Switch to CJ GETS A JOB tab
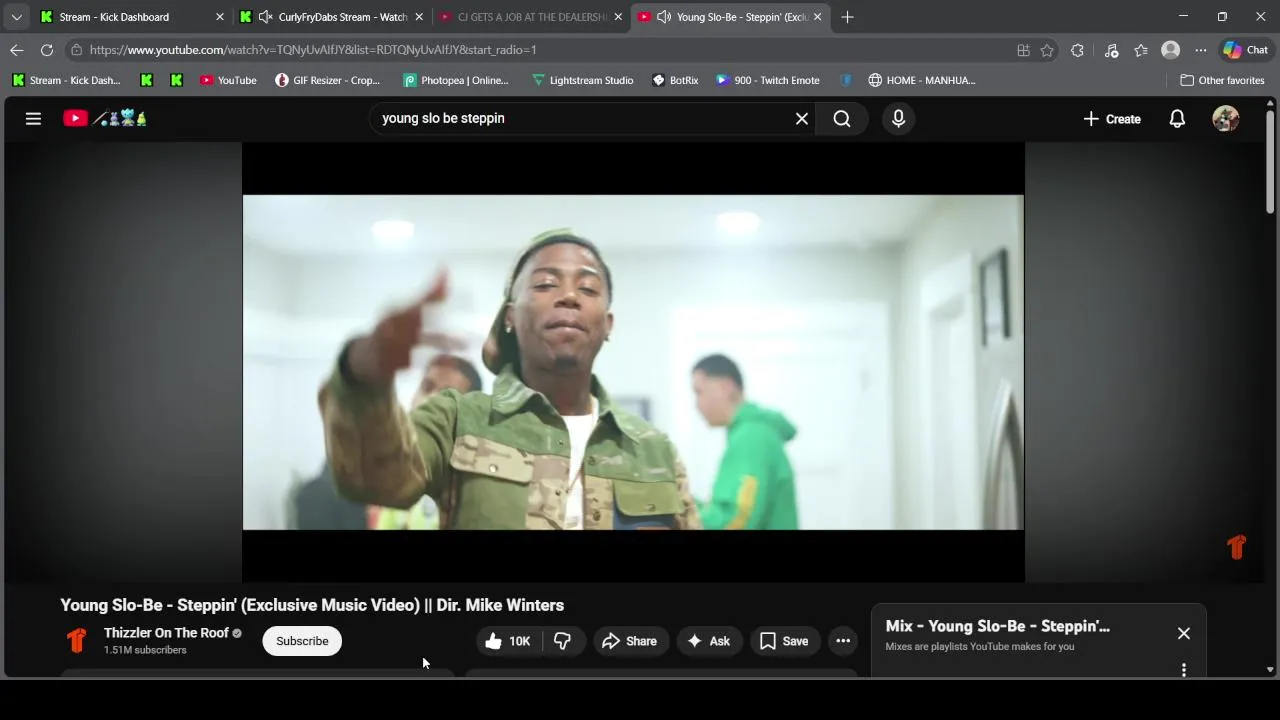 tap(530, 17)
